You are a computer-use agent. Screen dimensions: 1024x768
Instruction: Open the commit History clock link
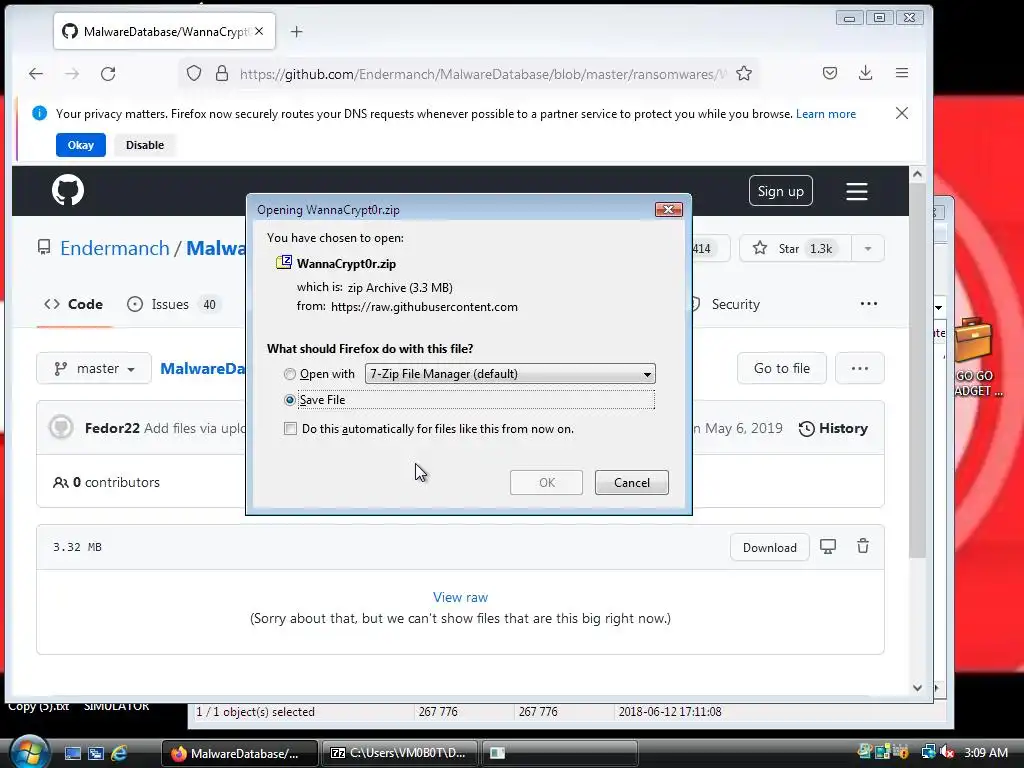point(833,428)
